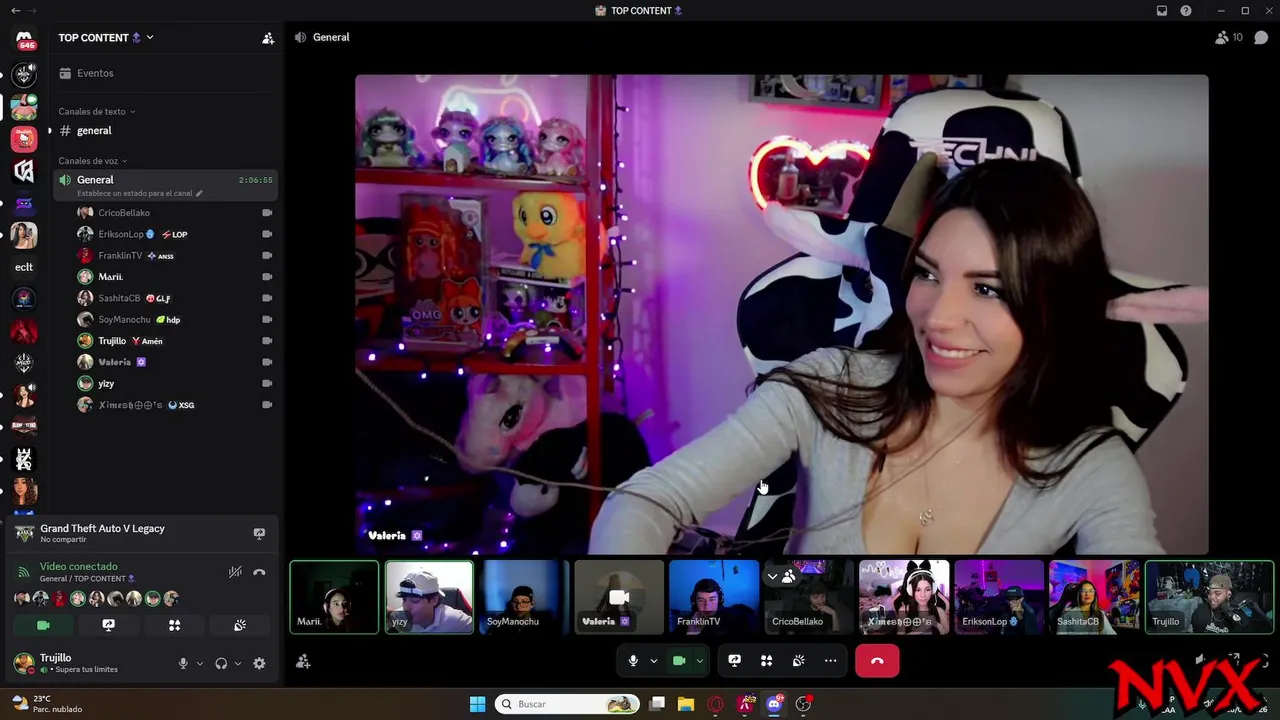This screenshot has width=1280, height=720.
Task: Click the invite members icon beside the server name
Action: tap(268, 38)
